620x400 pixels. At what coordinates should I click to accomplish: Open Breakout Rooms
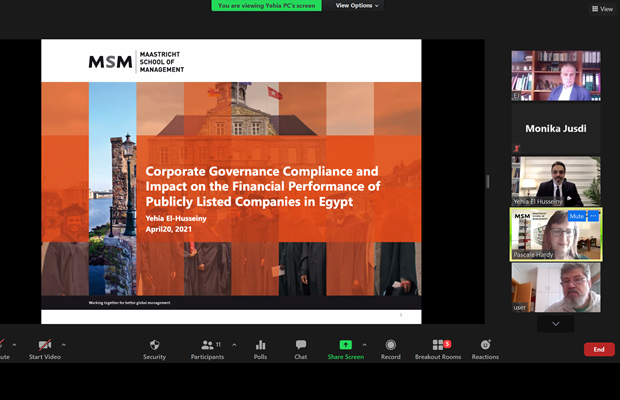(x=438, y=350)
